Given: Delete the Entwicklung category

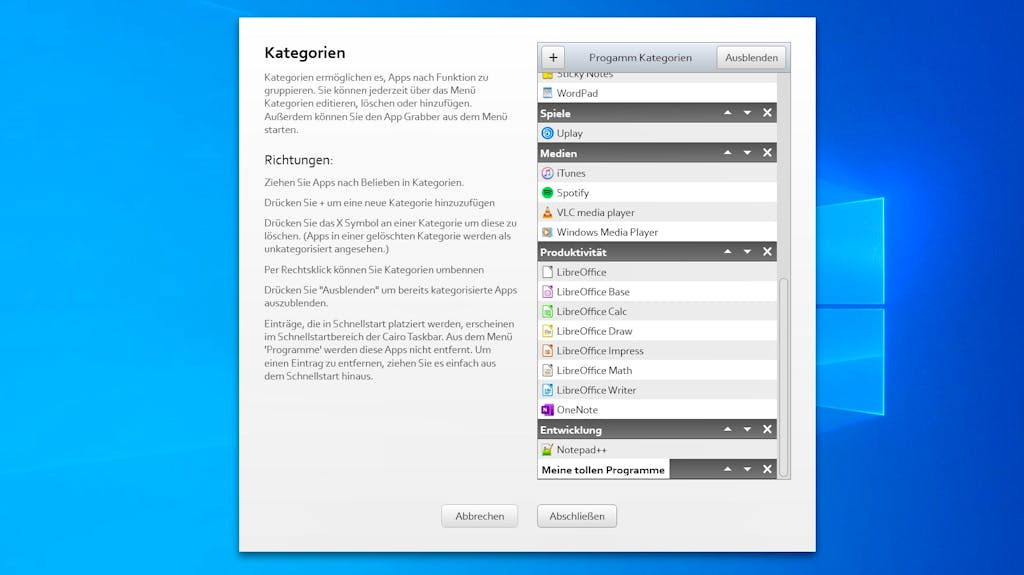Looking at the screenshot, I should pyautogui.click(x=767, y=429).
